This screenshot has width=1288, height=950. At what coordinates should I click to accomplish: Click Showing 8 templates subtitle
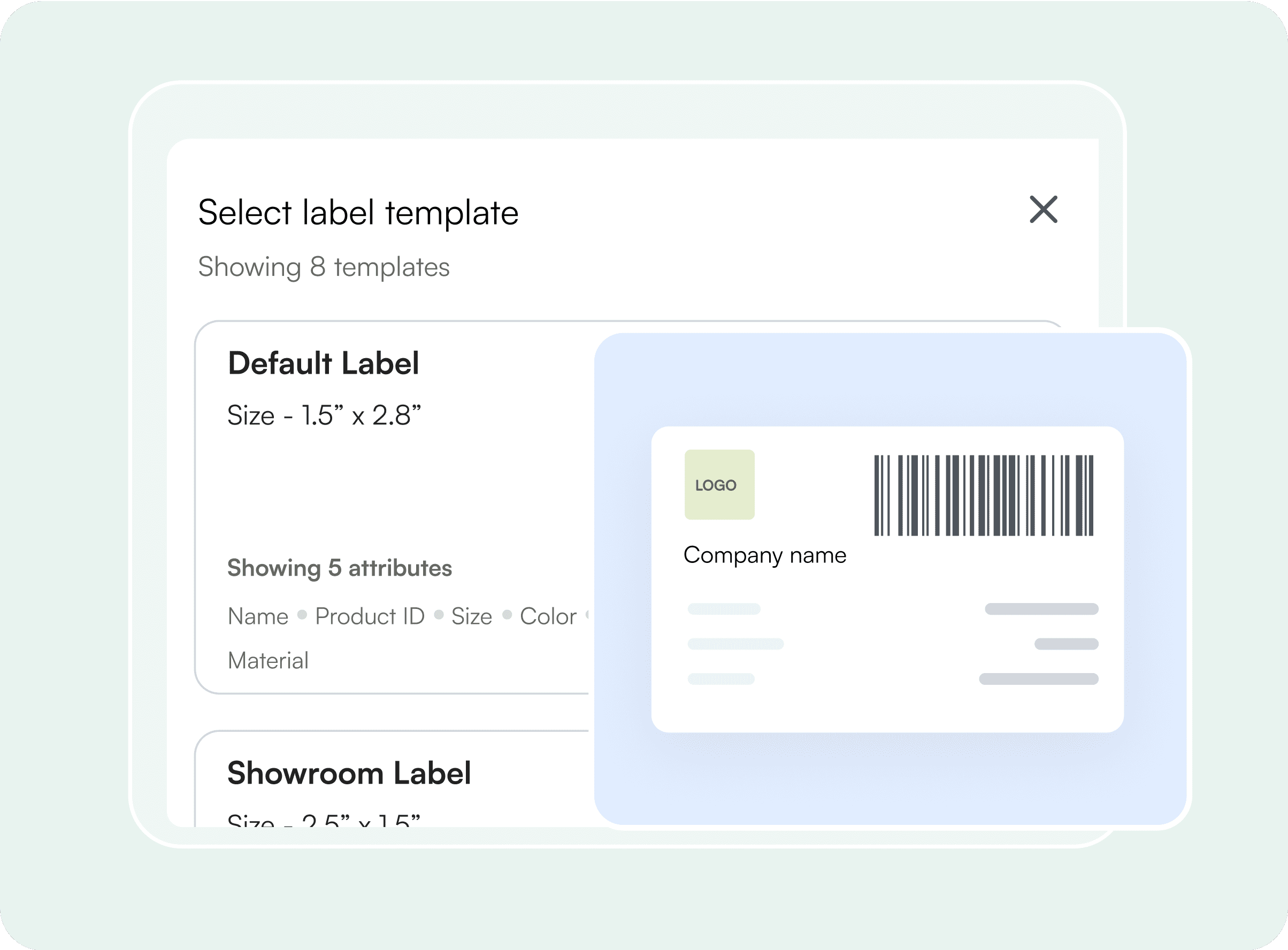tap(323, 267)
